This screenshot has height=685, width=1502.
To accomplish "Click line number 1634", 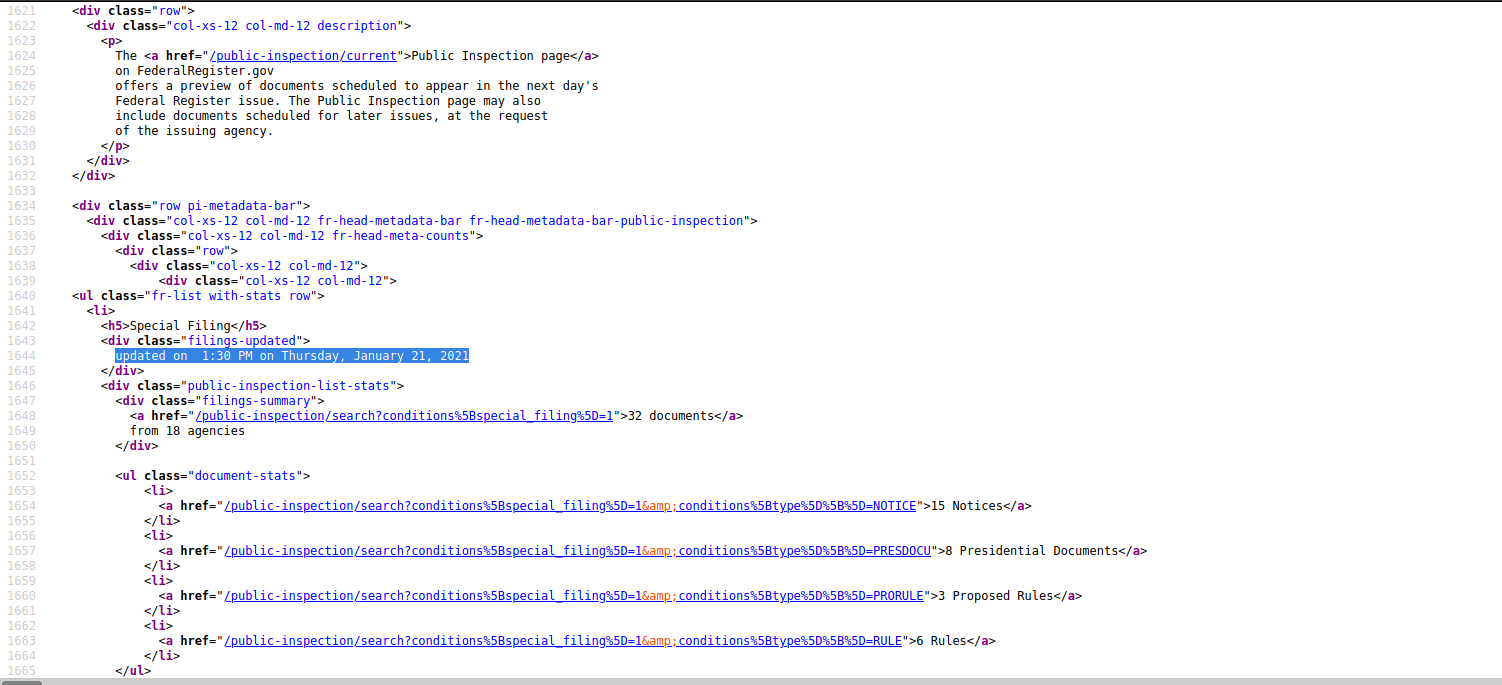I will click(x=21, y=206).
